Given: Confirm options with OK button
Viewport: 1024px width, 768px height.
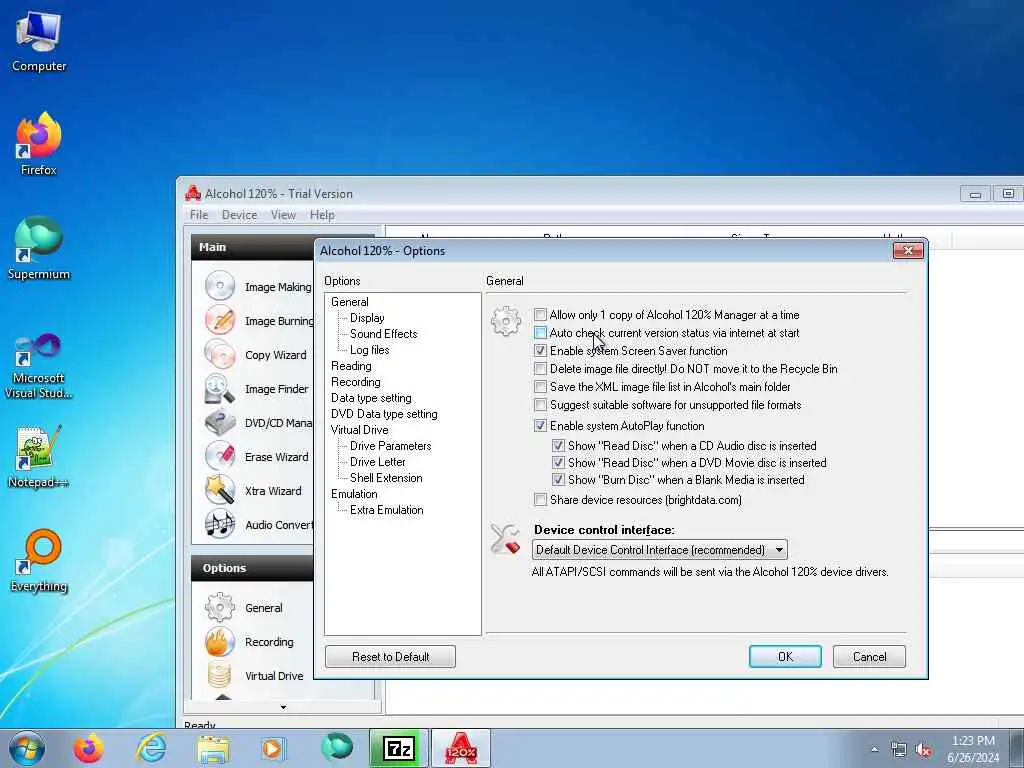Looking at the screenshot, I should (x=785, y=657).
